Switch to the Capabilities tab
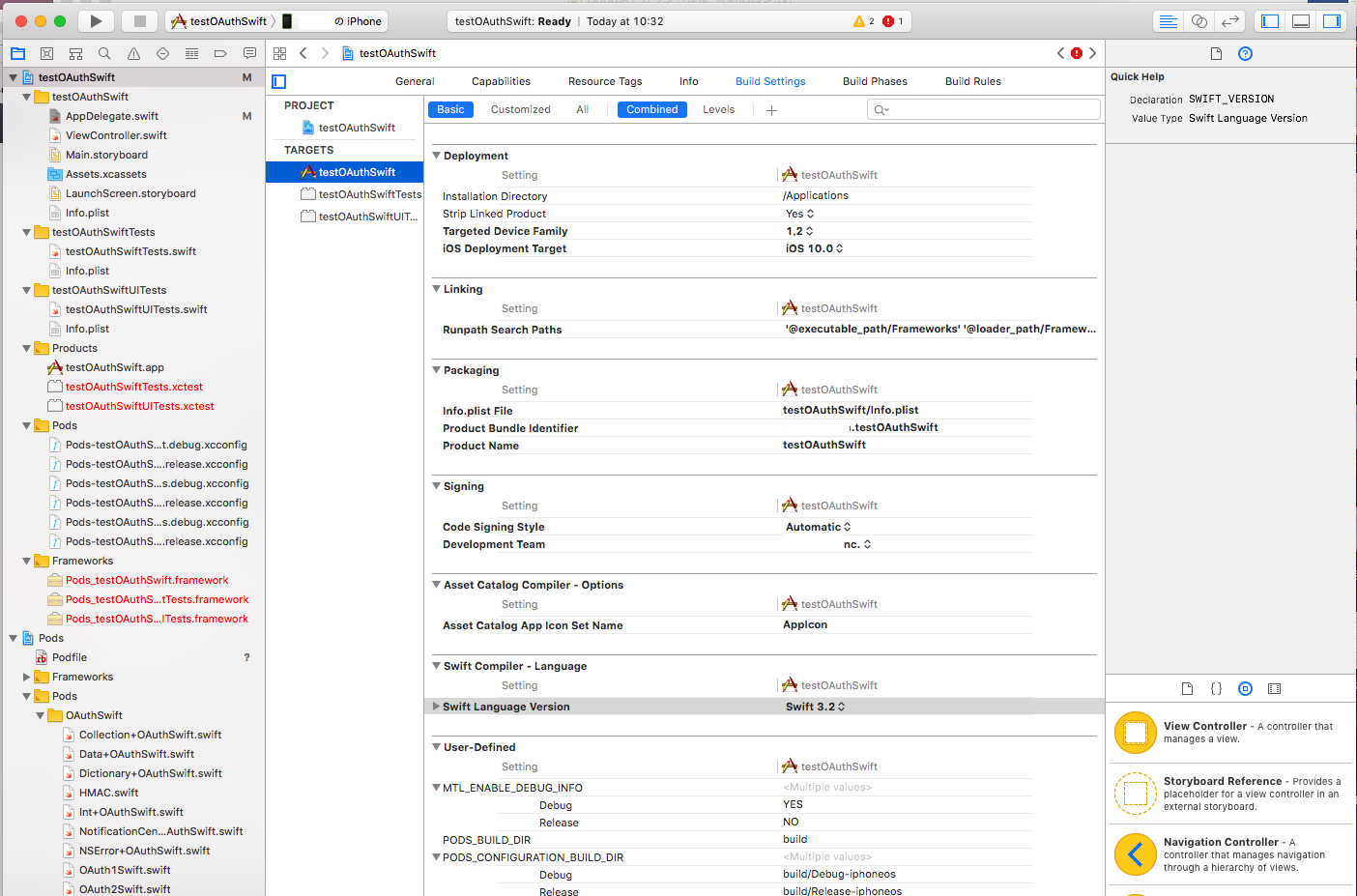 [501, 81]
